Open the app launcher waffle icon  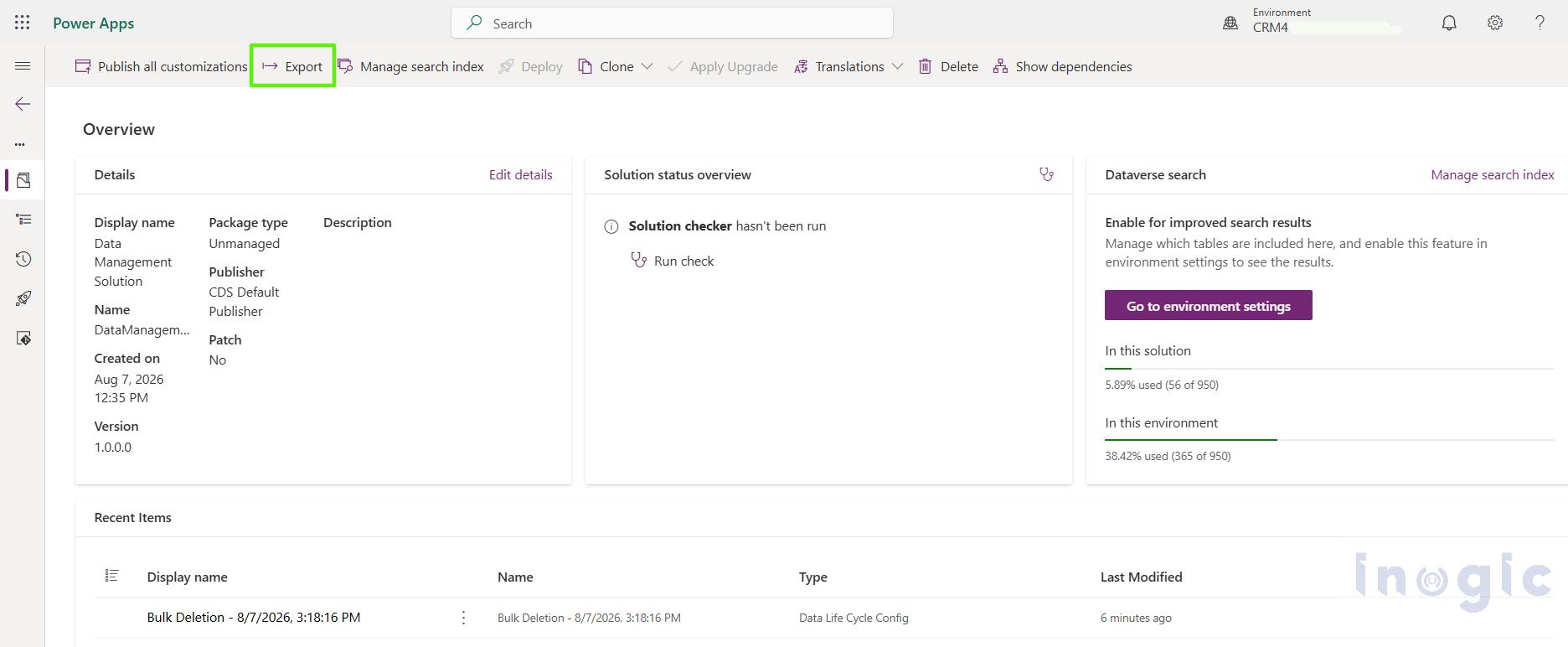click(23, 23)
